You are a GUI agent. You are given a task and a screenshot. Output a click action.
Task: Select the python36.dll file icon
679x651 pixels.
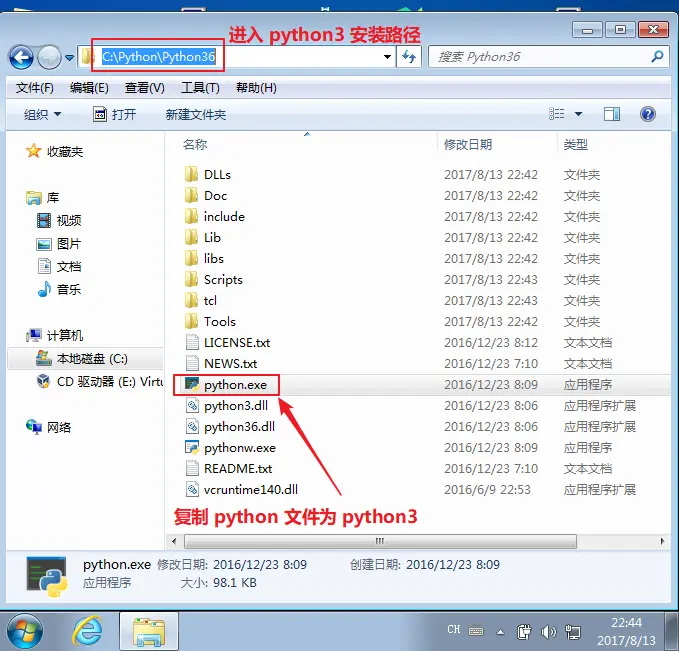192,426
